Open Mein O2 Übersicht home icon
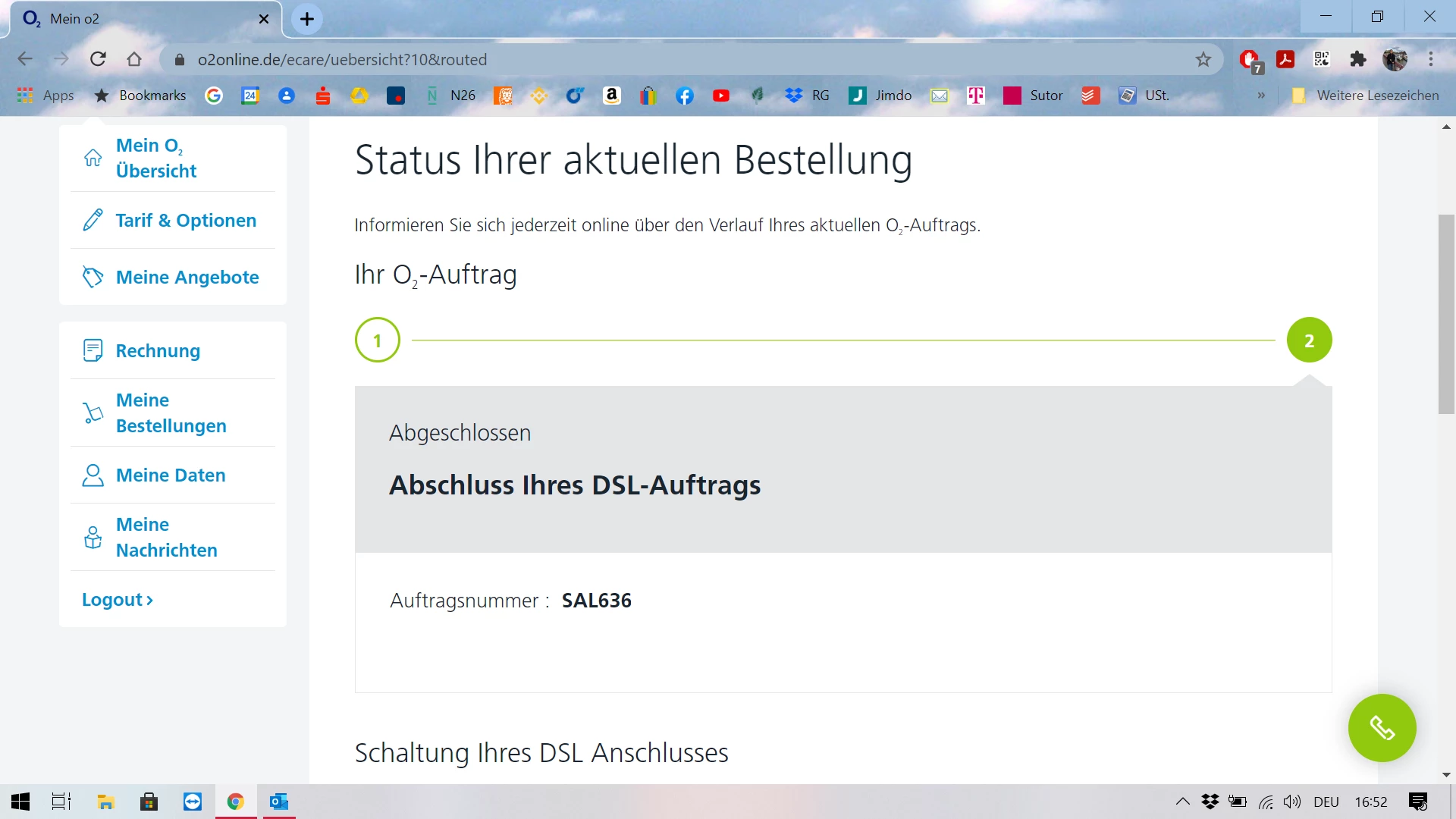The image size is (1456, 819). (x=93, y=158)
